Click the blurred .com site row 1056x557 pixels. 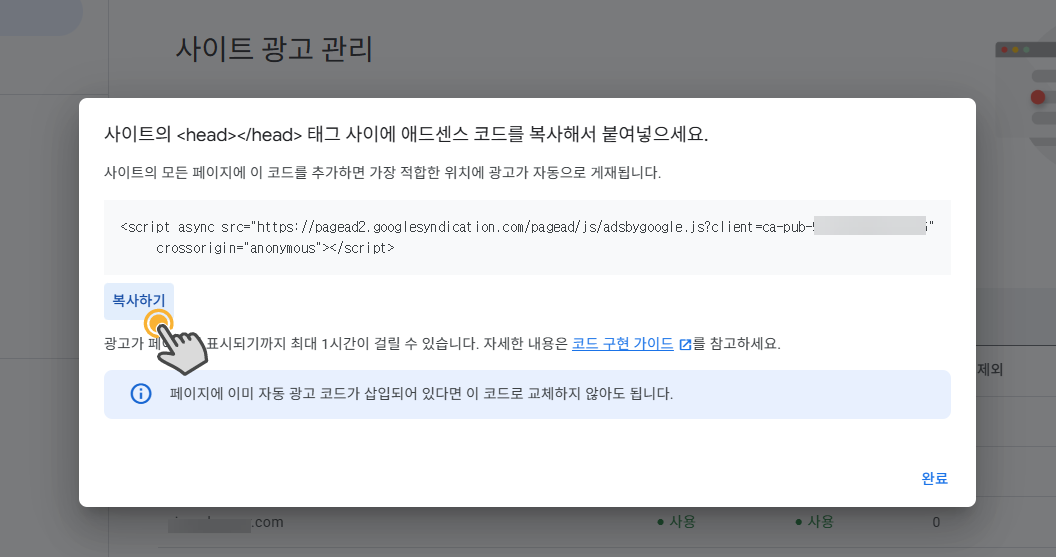(x=226, y=522)
